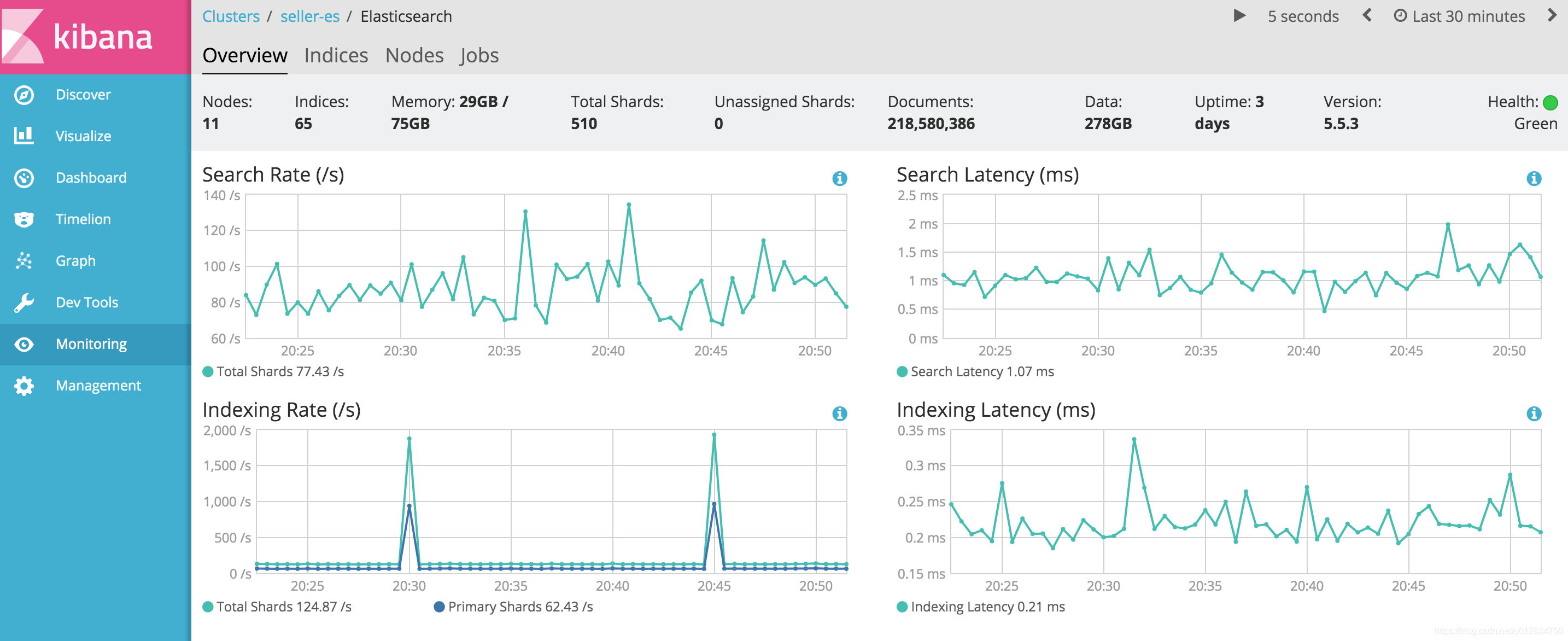Click the Documents value 218,580,386
The image size is (1568, 641).
coord(931,124)
